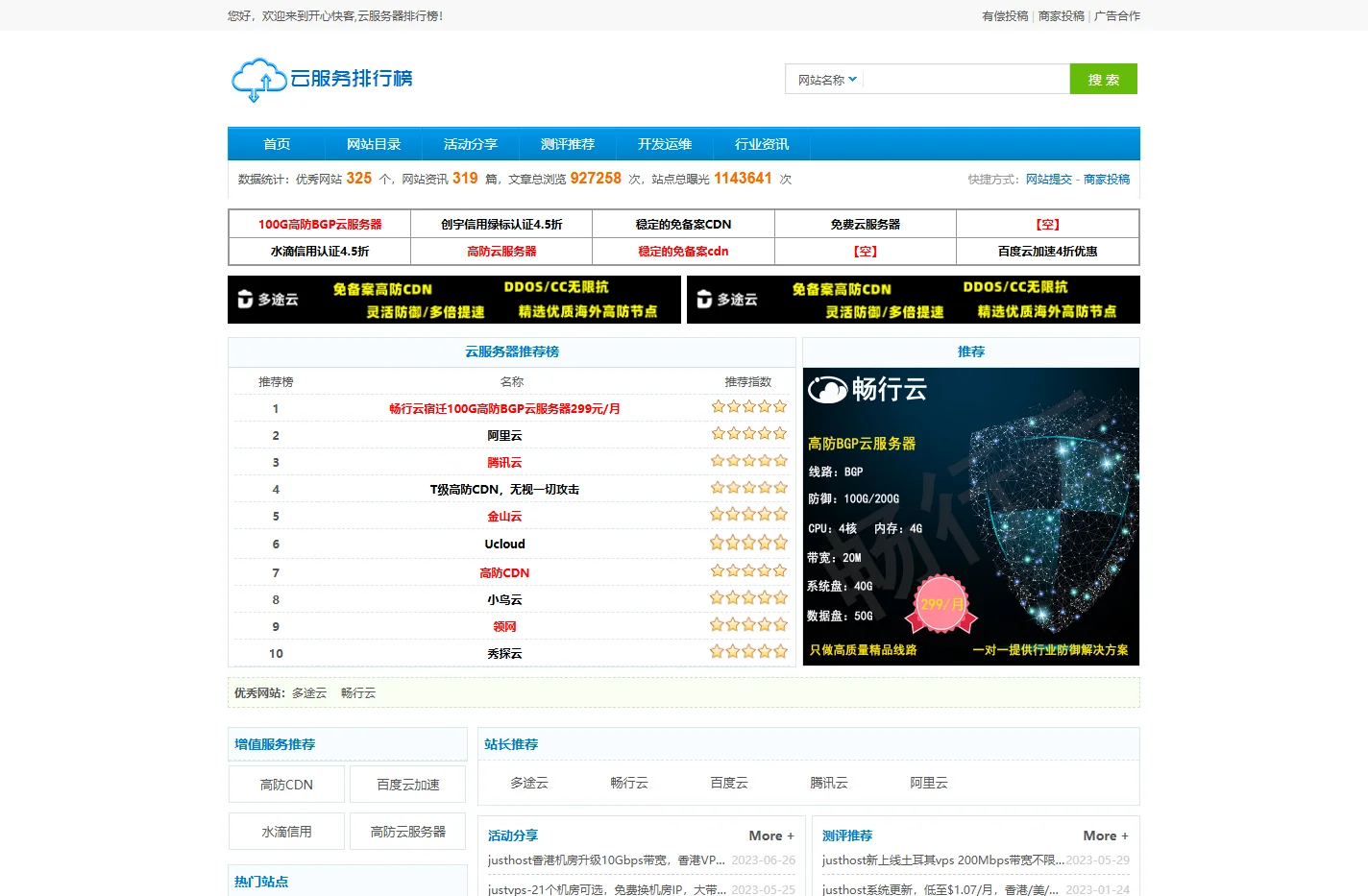Click the 云服务器推荐榜 section heading
The height and width of the screenshot is (896, 1368).
pyautogui.click(x=512, y=351)
